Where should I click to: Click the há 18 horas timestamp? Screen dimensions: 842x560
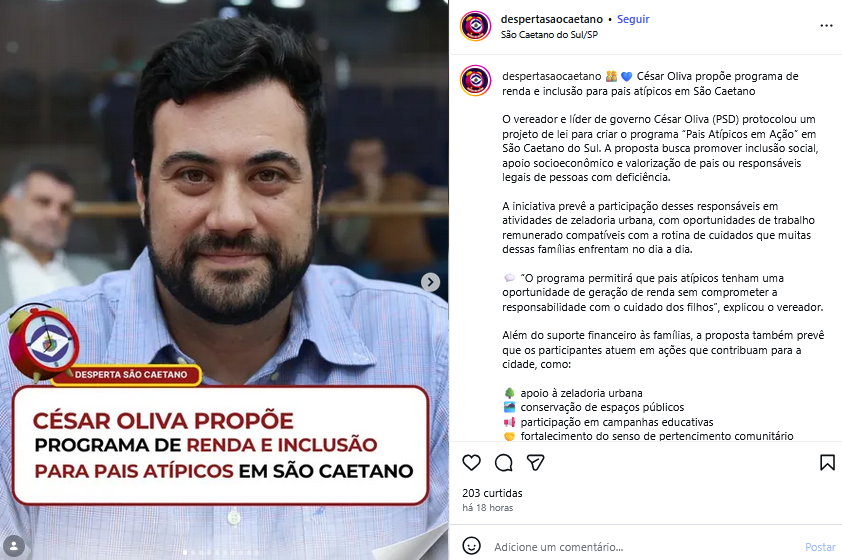[488, 507]
